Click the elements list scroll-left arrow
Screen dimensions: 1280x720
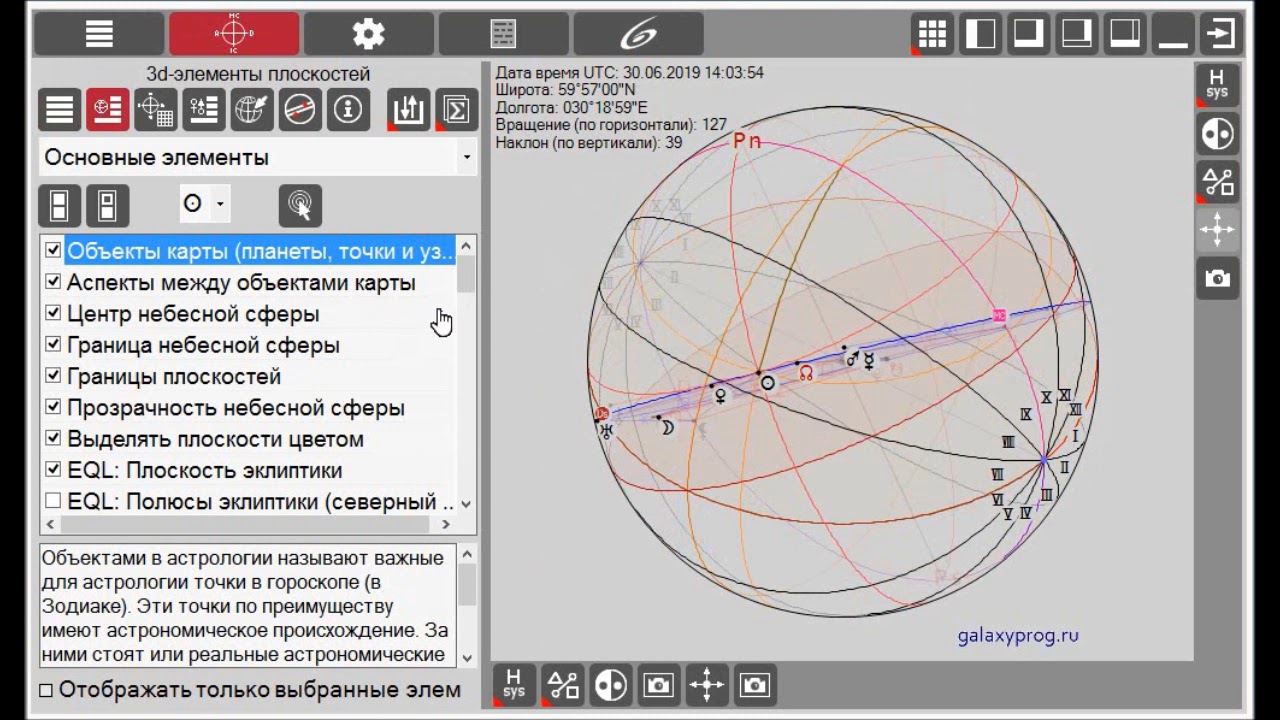52,524
